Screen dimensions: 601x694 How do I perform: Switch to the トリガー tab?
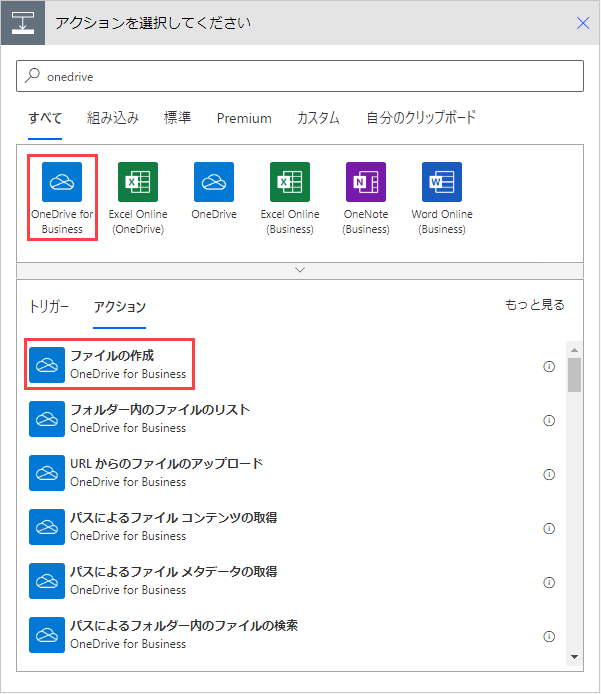point(49,307)
